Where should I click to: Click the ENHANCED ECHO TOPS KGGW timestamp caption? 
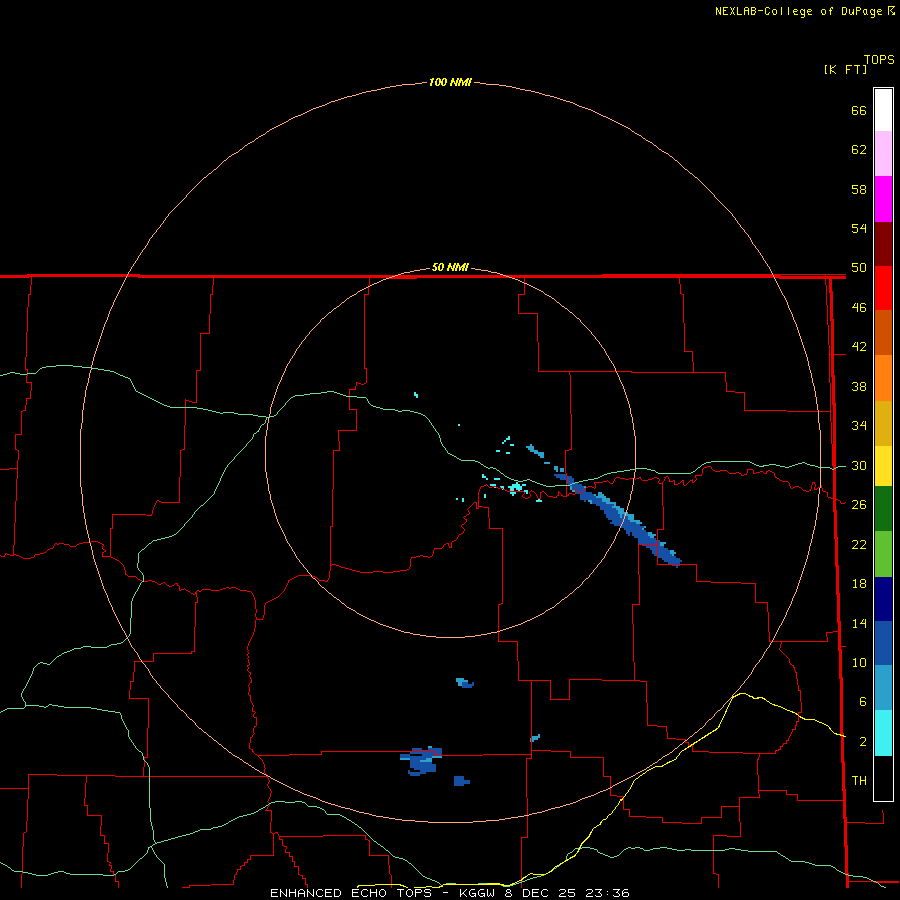(450, 893)
